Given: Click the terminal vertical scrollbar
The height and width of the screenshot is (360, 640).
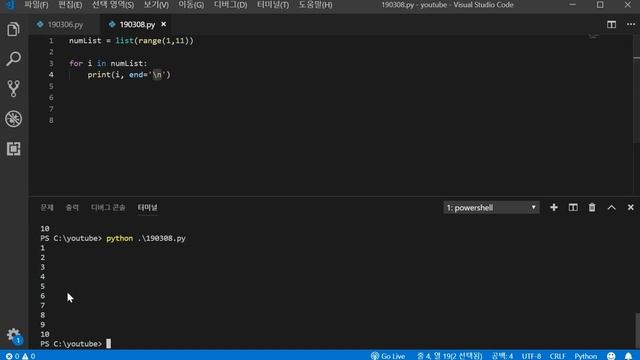Looking at the screenshot, I should point(637,330).
